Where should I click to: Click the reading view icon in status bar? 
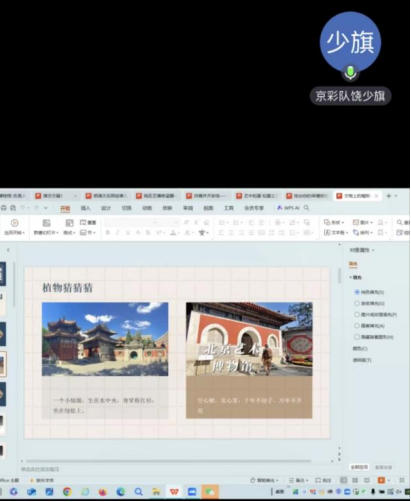[x=367, y=480]
